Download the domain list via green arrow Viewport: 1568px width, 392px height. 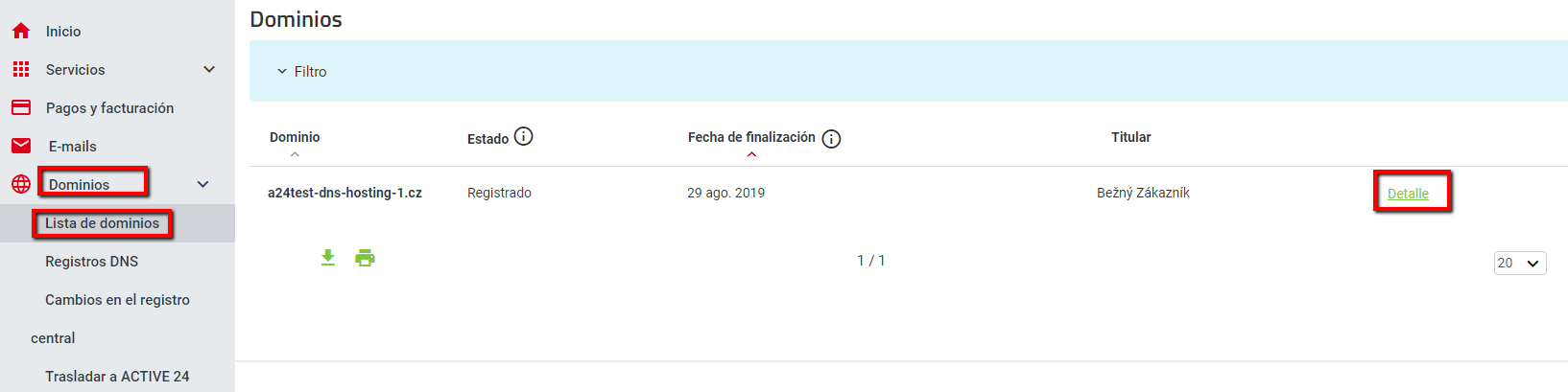tap(328, 258)
